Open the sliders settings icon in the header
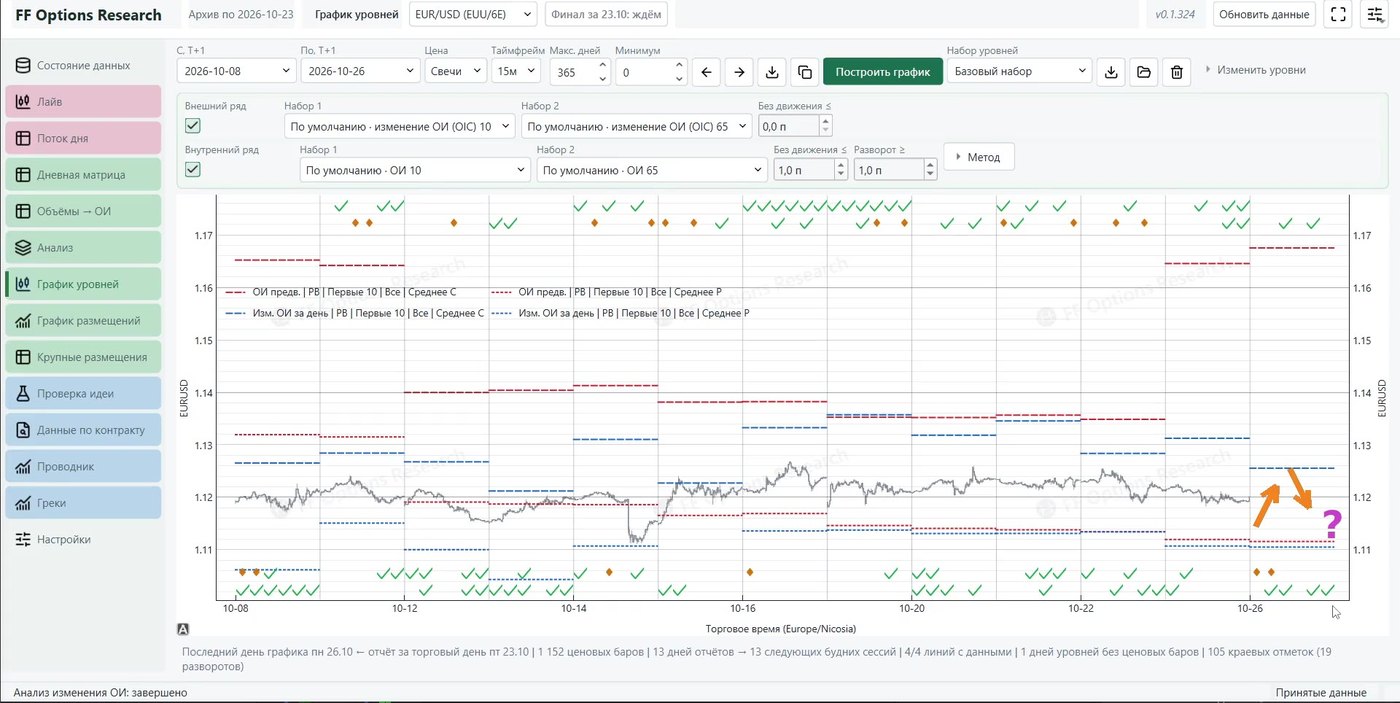Screen dimensions: 1400x703 [1374, 14]
